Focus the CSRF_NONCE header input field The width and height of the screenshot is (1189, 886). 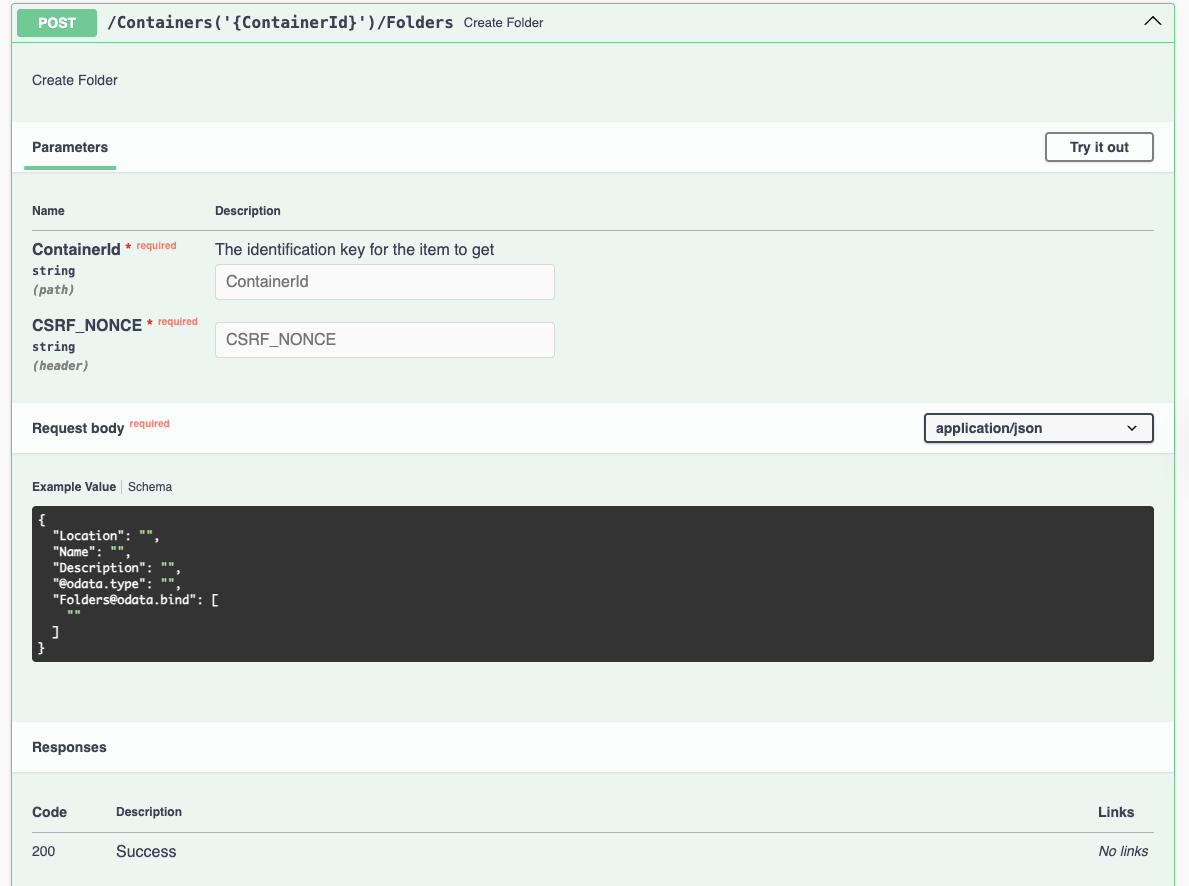pos(384,340)
